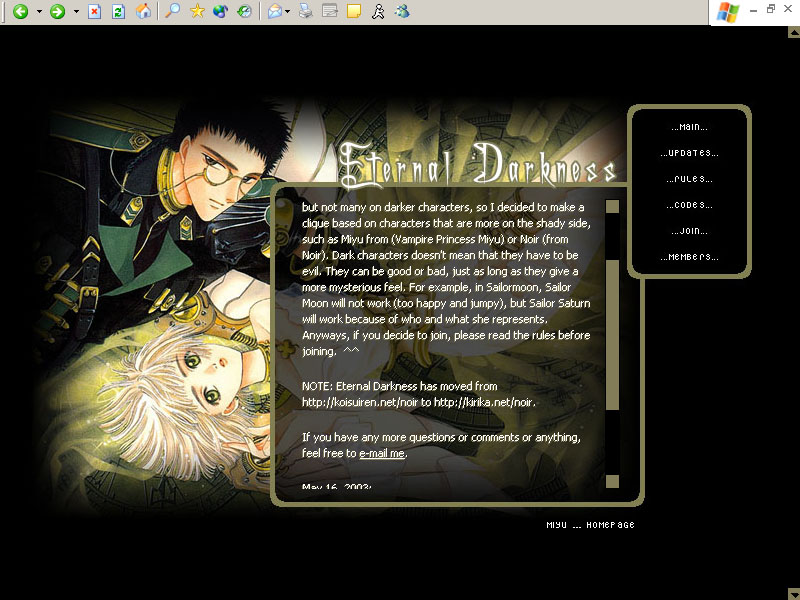This screenshot has height=600, width=800.
Task: Open Favorites with the star icon
Action: point(197,12)
